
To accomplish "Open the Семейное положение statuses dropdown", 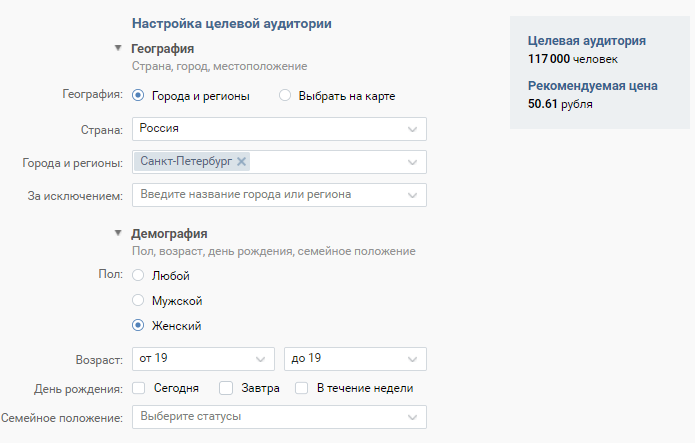I will pyautogui.click(x=279, y=417).
